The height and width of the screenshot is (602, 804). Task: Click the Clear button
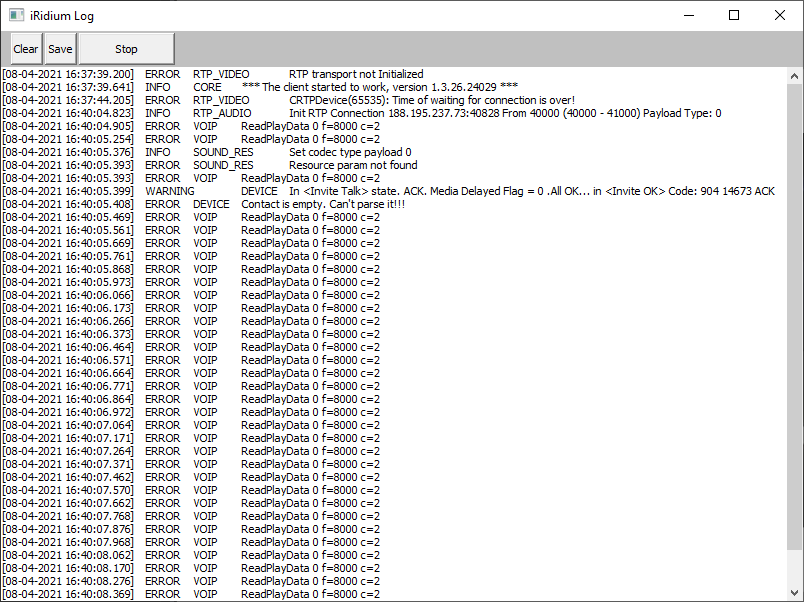26,49
